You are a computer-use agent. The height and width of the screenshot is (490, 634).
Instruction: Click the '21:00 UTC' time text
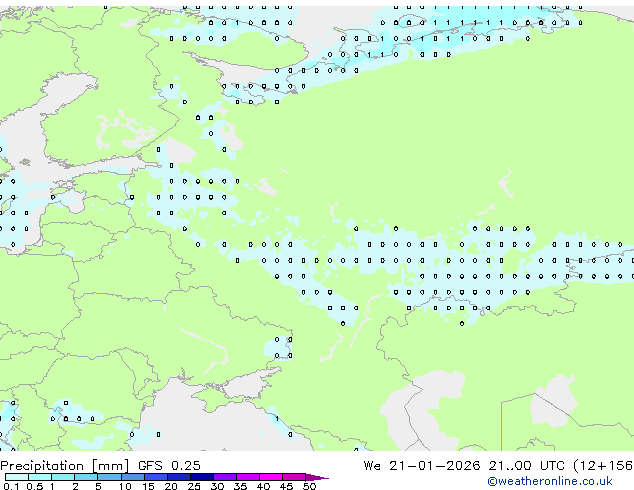pyautogui.click(x=526, y=466)
